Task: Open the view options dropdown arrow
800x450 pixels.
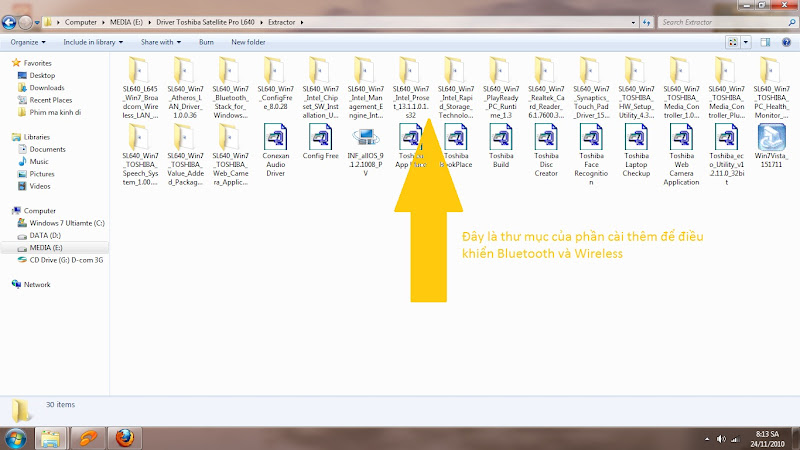Action: click(746, 42)
